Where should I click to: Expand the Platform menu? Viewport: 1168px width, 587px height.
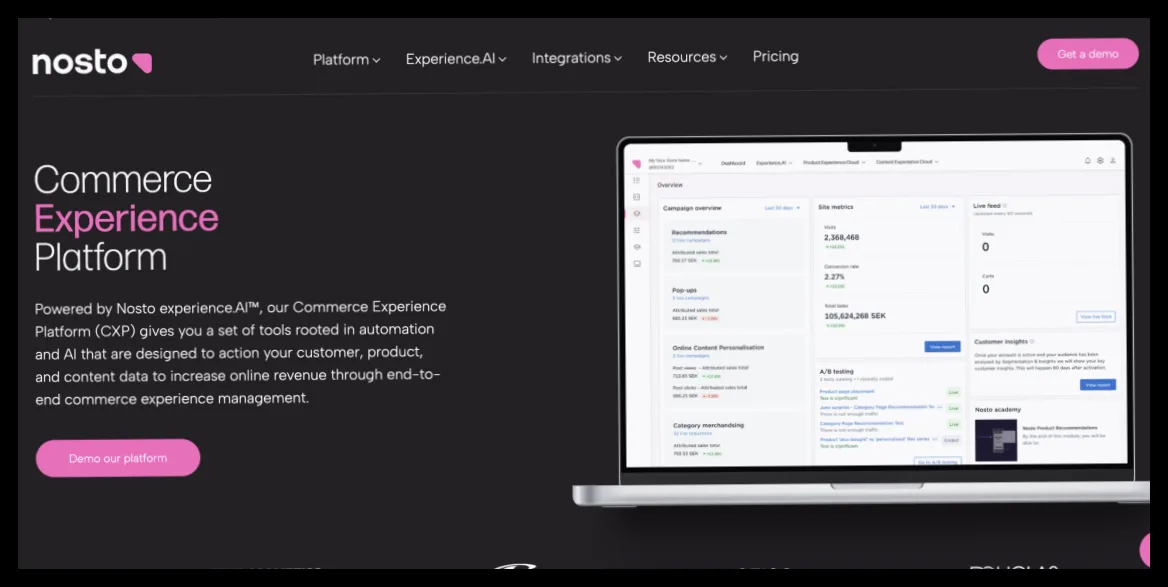(x=346, y=60)
